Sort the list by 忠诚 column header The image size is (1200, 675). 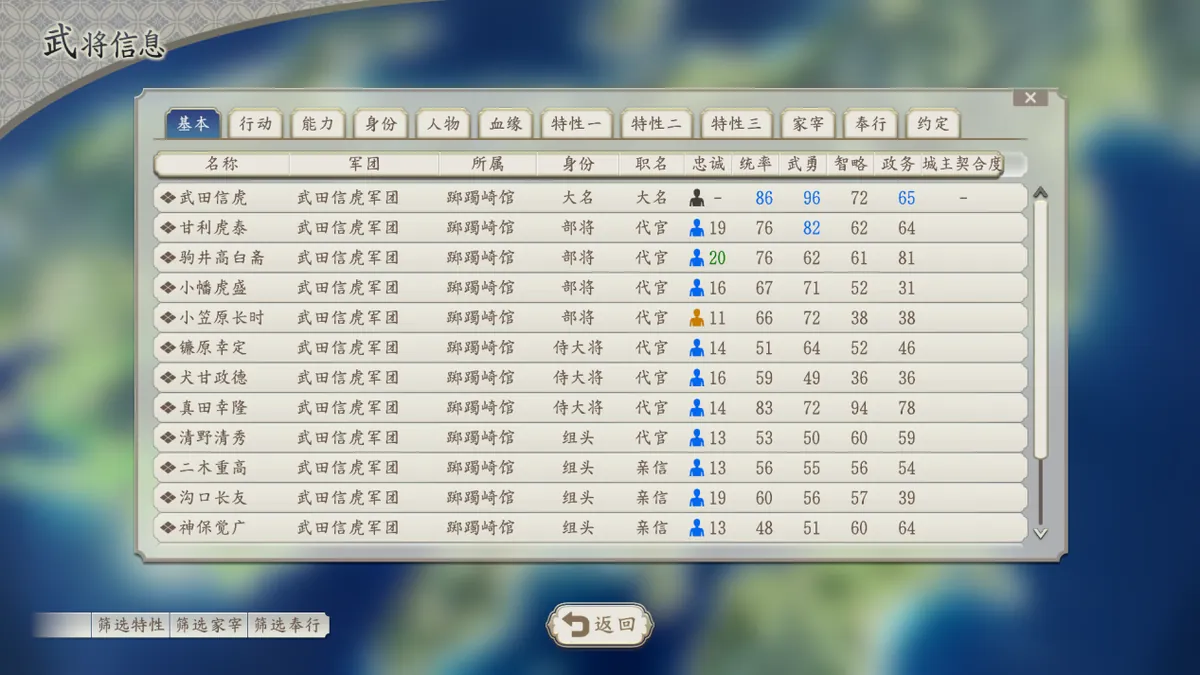coord(708,164)
